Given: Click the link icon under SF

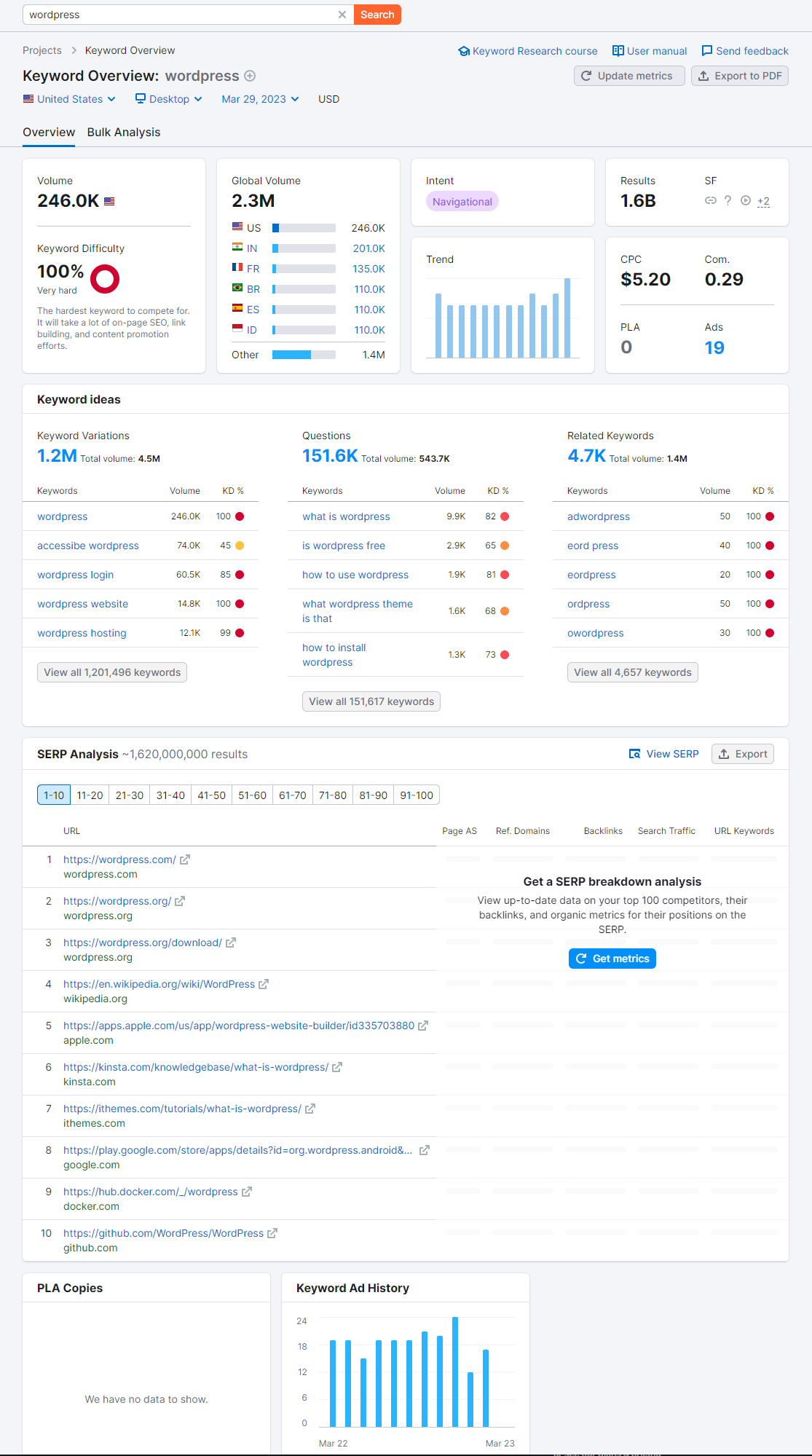Looking at the screenshot, I should (710, 200).
